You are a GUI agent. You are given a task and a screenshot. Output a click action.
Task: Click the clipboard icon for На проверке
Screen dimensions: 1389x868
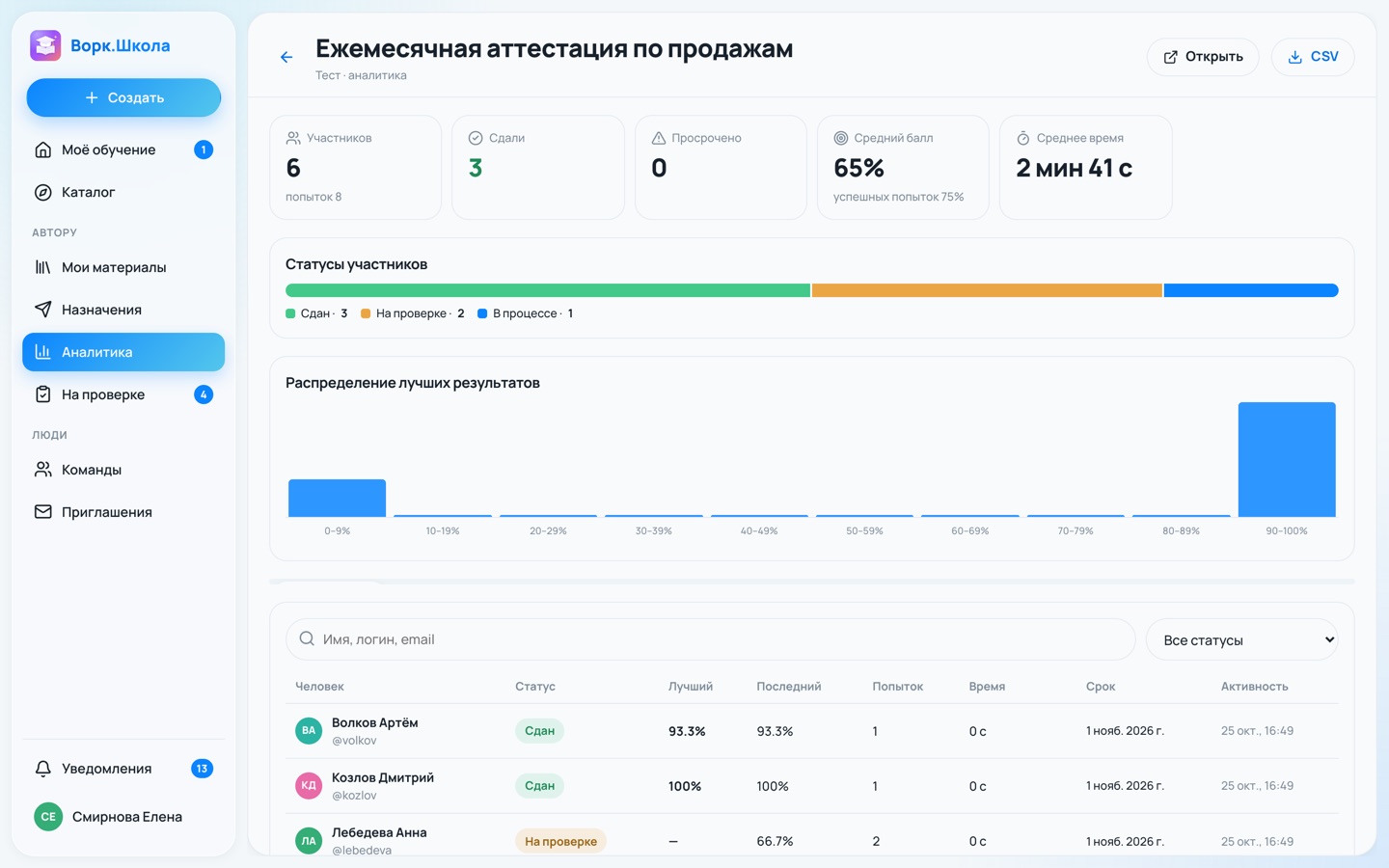click(43, 394)
